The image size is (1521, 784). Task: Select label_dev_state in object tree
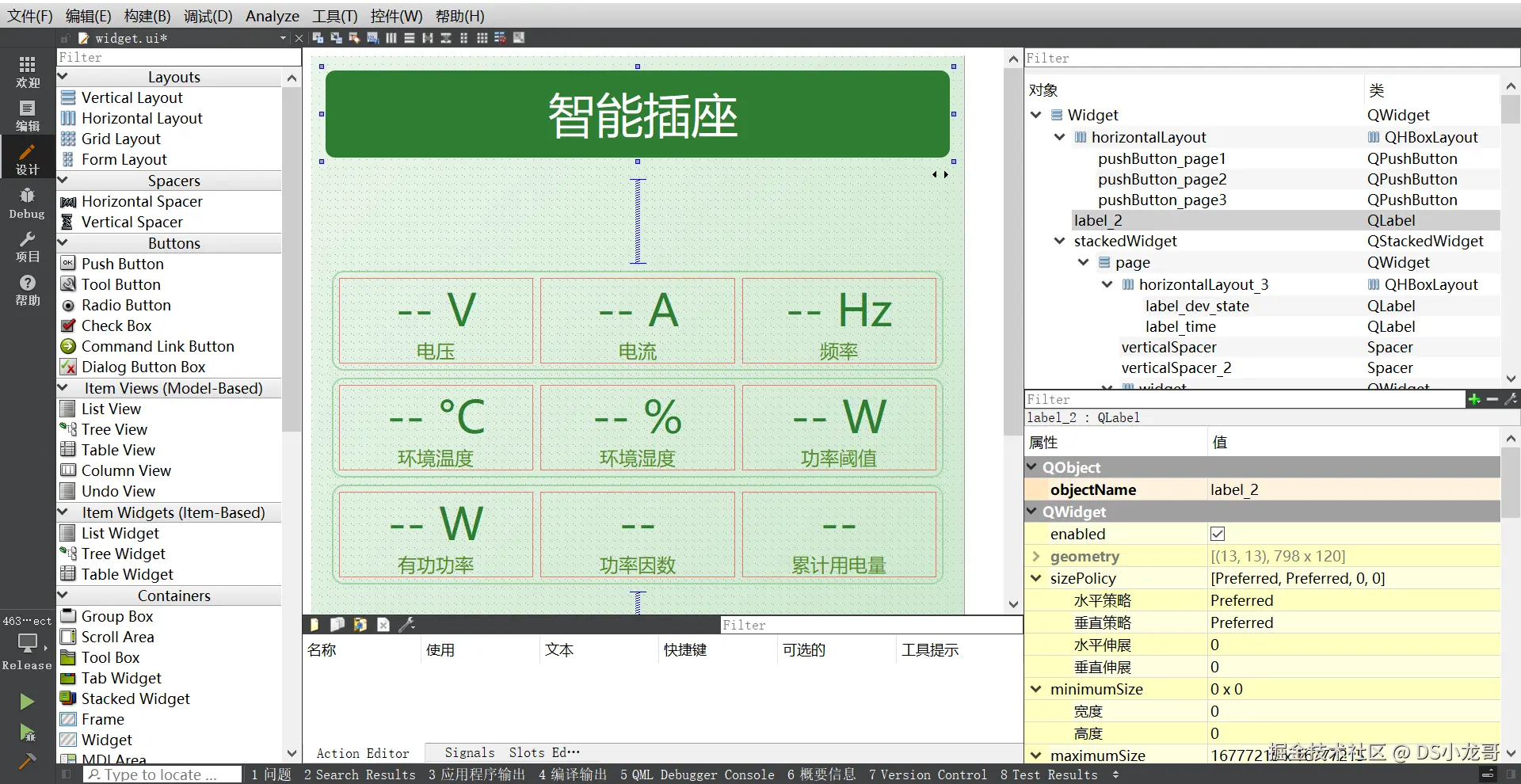(x=1197, y=306)
